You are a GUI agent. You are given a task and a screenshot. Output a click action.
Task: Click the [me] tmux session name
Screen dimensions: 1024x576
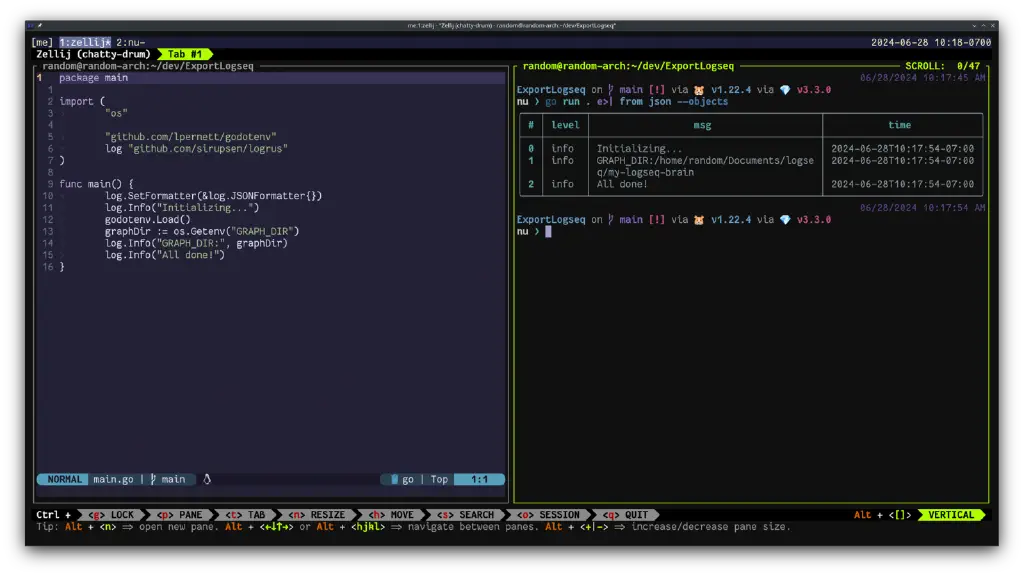pos(42,42)
